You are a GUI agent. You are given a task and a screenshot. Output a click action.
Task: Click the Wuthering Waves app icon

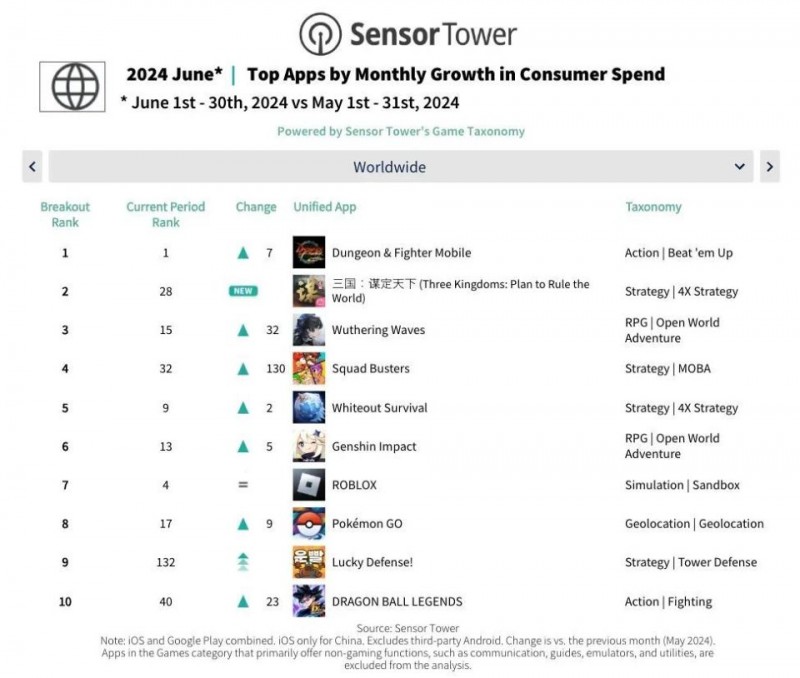pos(308,330)
